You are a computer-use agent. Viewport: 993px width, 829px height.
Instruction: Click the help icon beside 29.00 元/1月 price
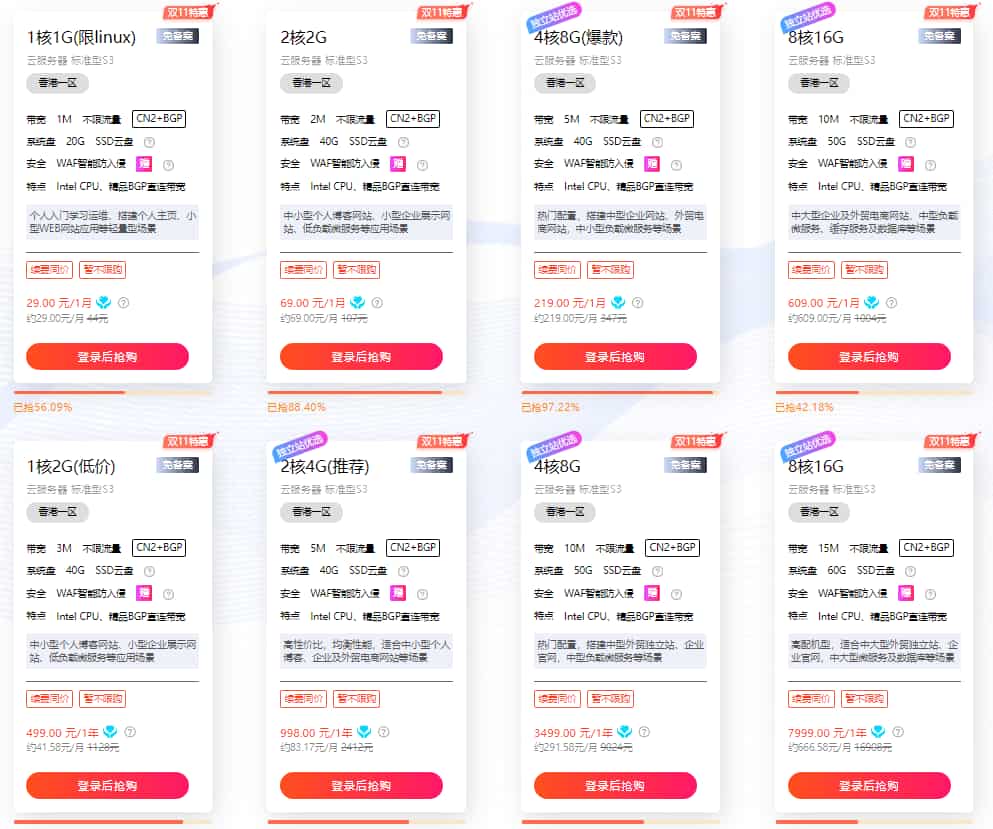(x=124, y=303)
